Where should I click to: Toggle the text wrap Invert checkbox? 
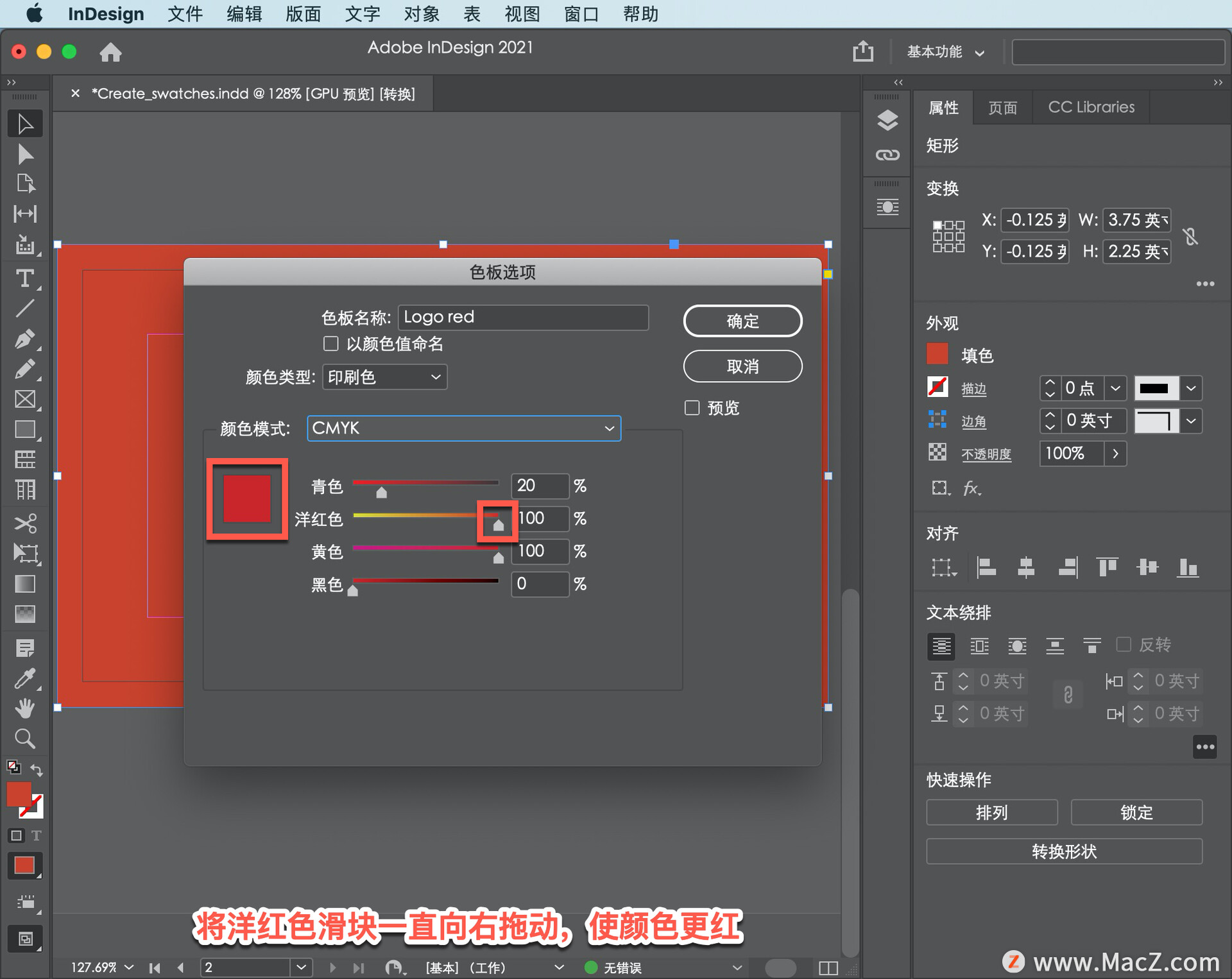pyautogui.click(x=1123, y=644)
